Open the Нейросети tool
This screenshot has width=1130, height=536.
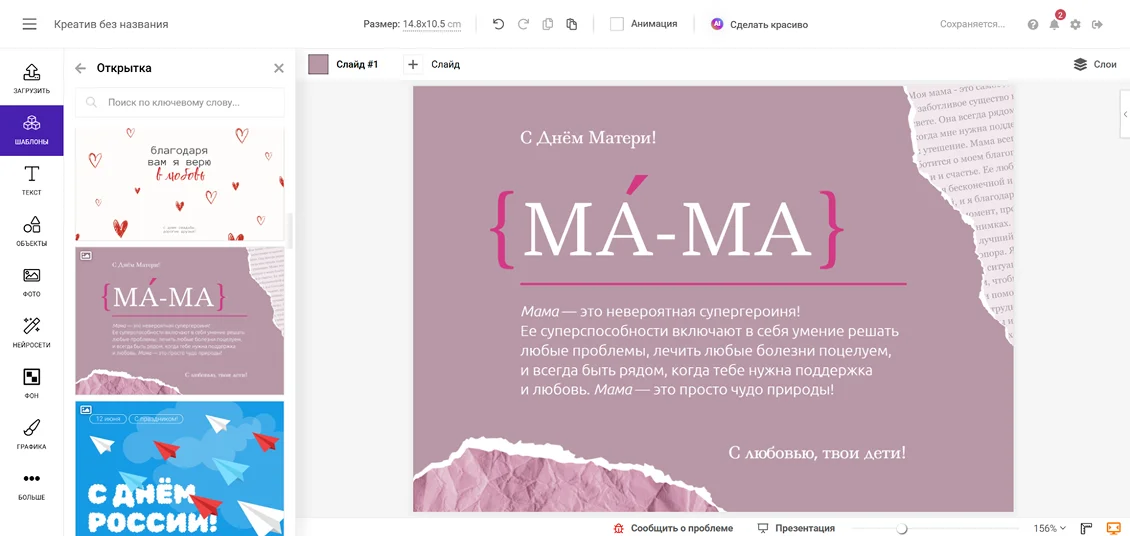click(x=31, y=333)
